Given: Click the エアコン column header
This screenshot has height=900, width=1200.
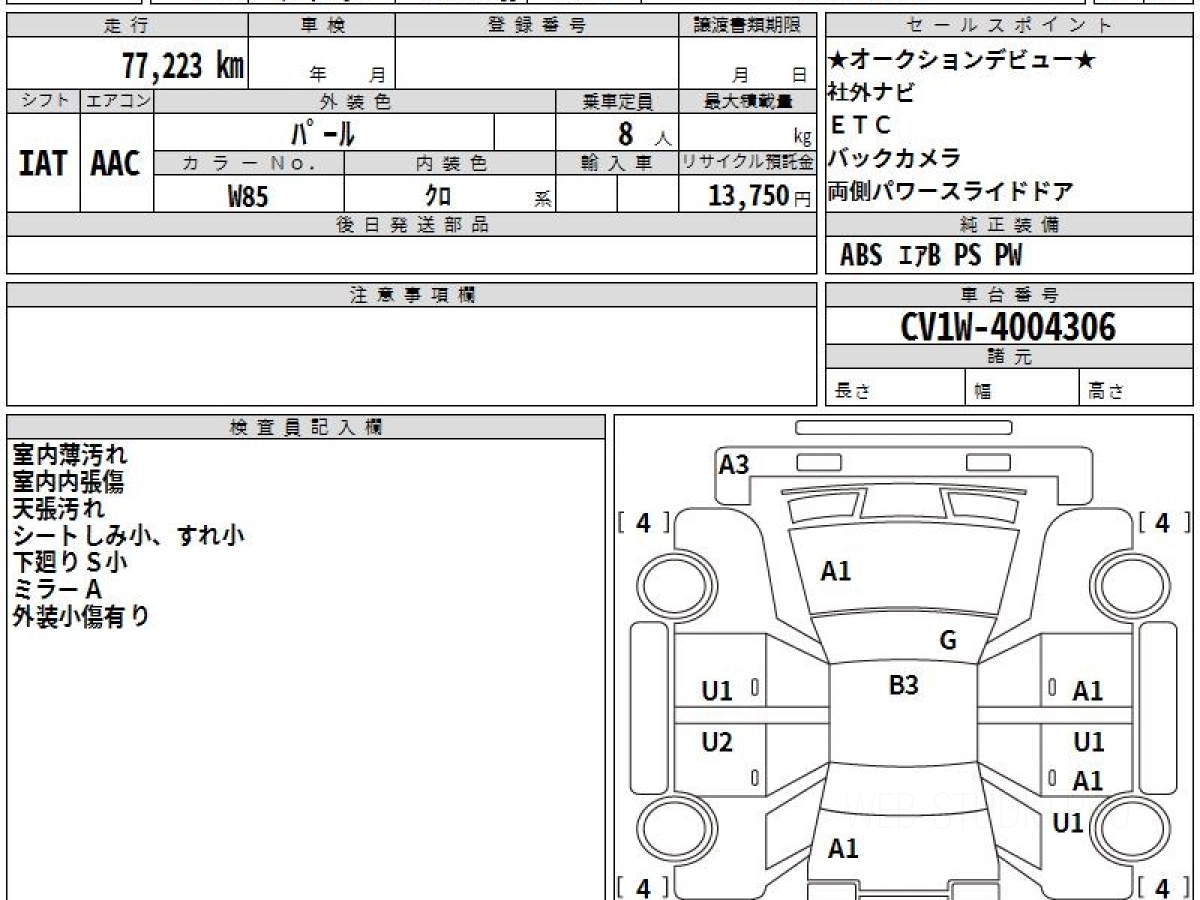Looking at the screenshot, I should click(x=117, y=101).
